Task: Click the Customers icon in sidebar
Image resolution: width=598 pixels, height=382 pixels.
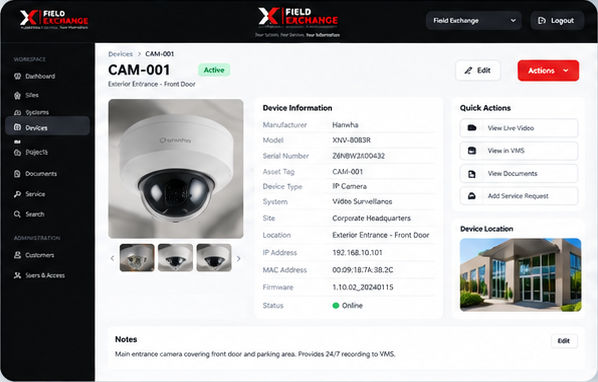Action: (x=17, y=255)
